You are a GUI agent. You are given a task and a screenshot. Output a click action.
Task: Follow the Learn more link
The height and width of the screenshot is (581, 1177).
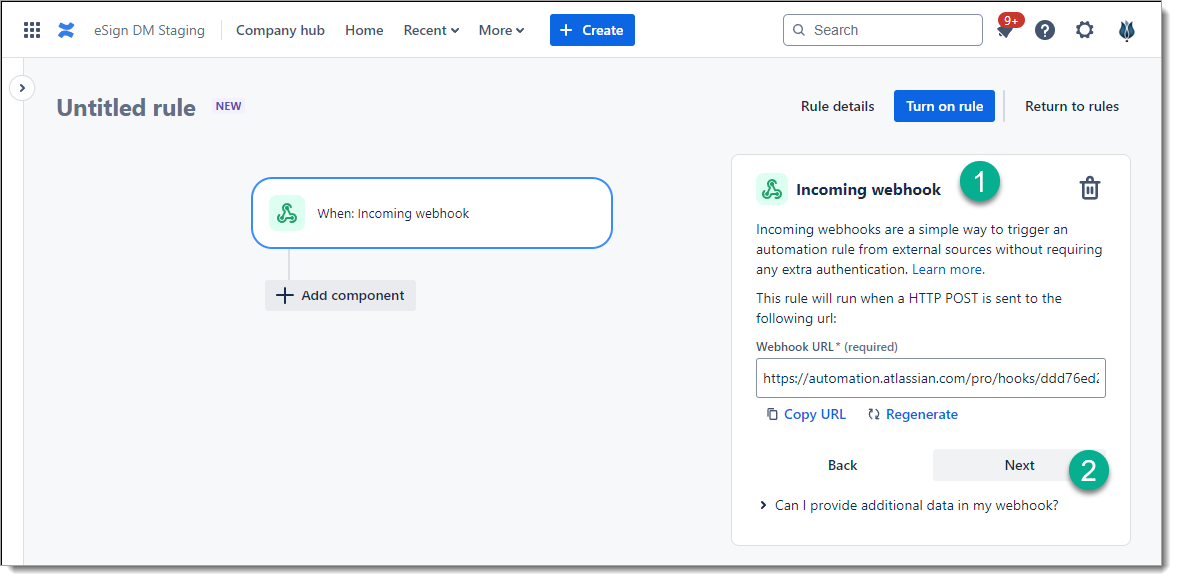[947, 269]
